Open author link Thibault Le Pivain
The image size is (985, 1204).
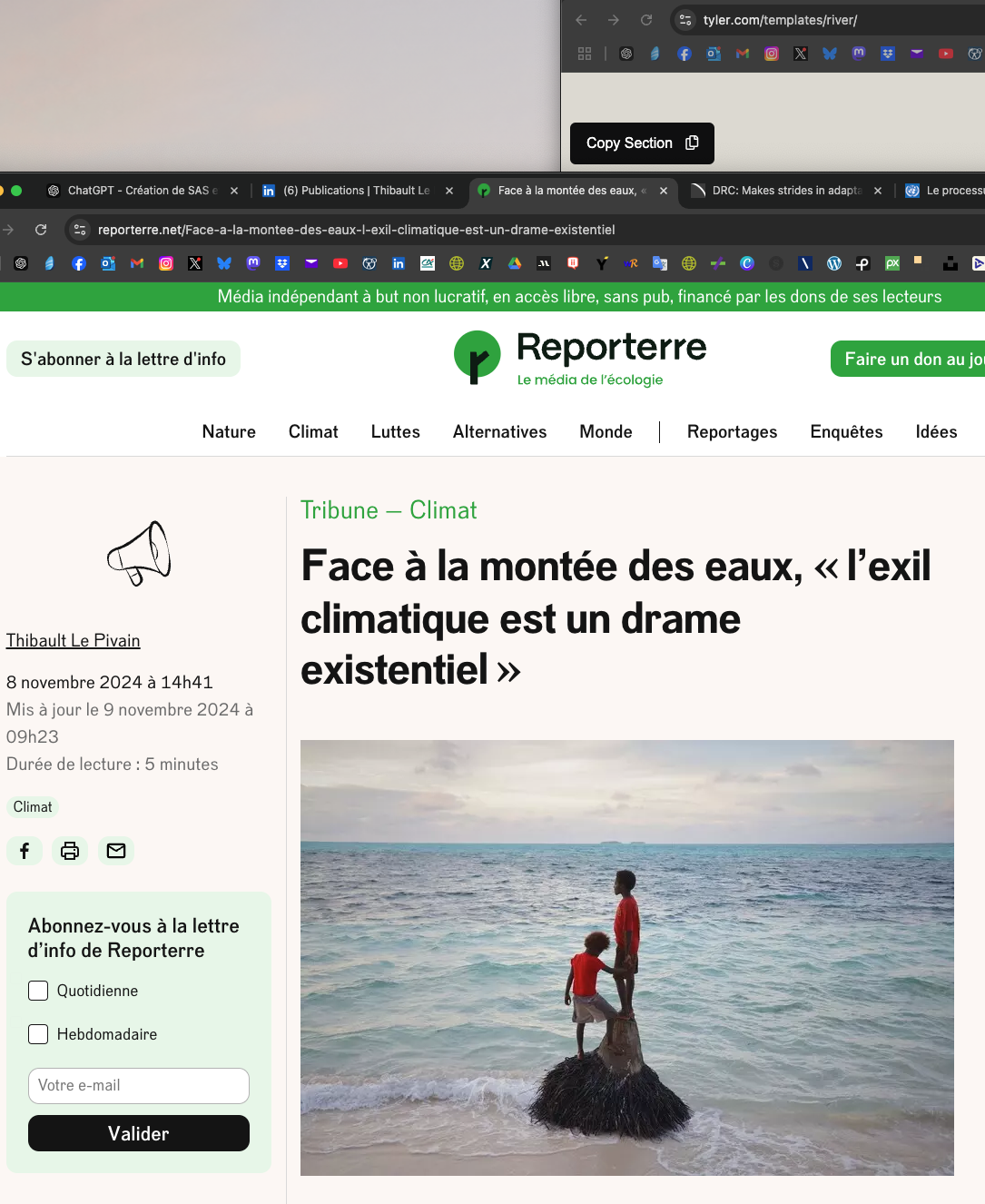[74, 640]
